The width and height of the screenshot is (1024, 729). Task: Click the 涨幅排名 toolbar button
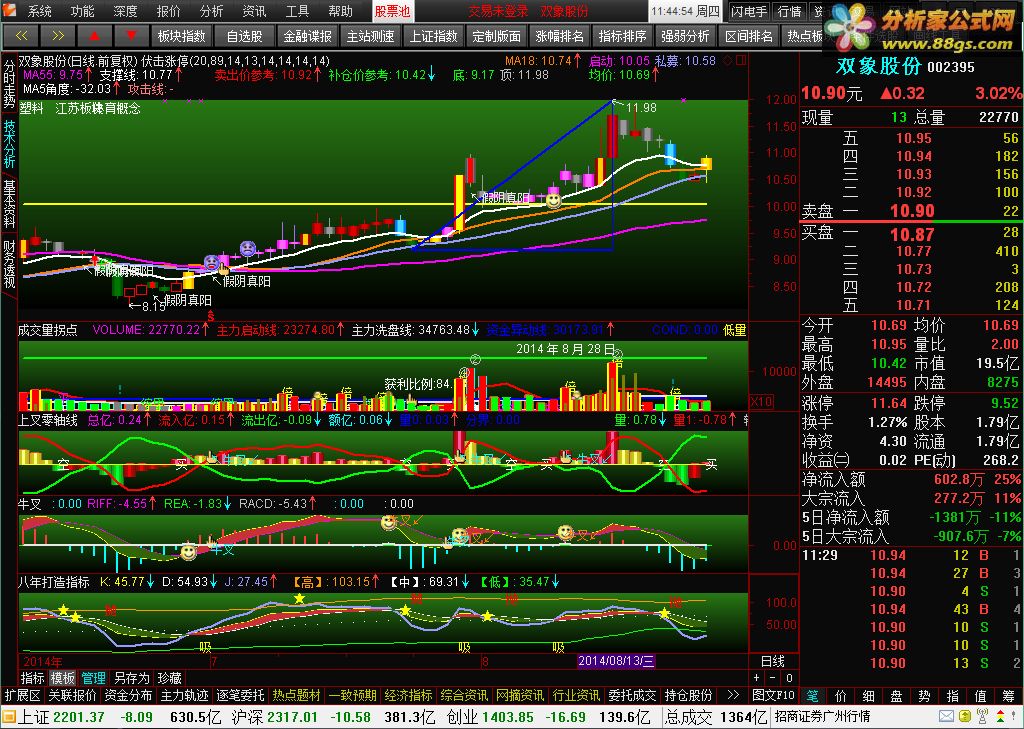[560, 36]
